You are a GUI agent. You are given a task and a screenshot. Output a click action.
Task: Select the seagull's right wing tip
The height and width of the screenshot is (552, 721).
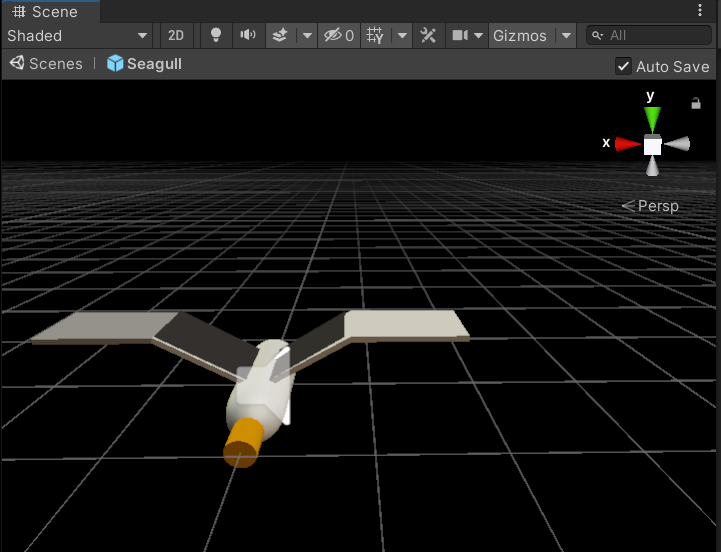tap(405, 325)
